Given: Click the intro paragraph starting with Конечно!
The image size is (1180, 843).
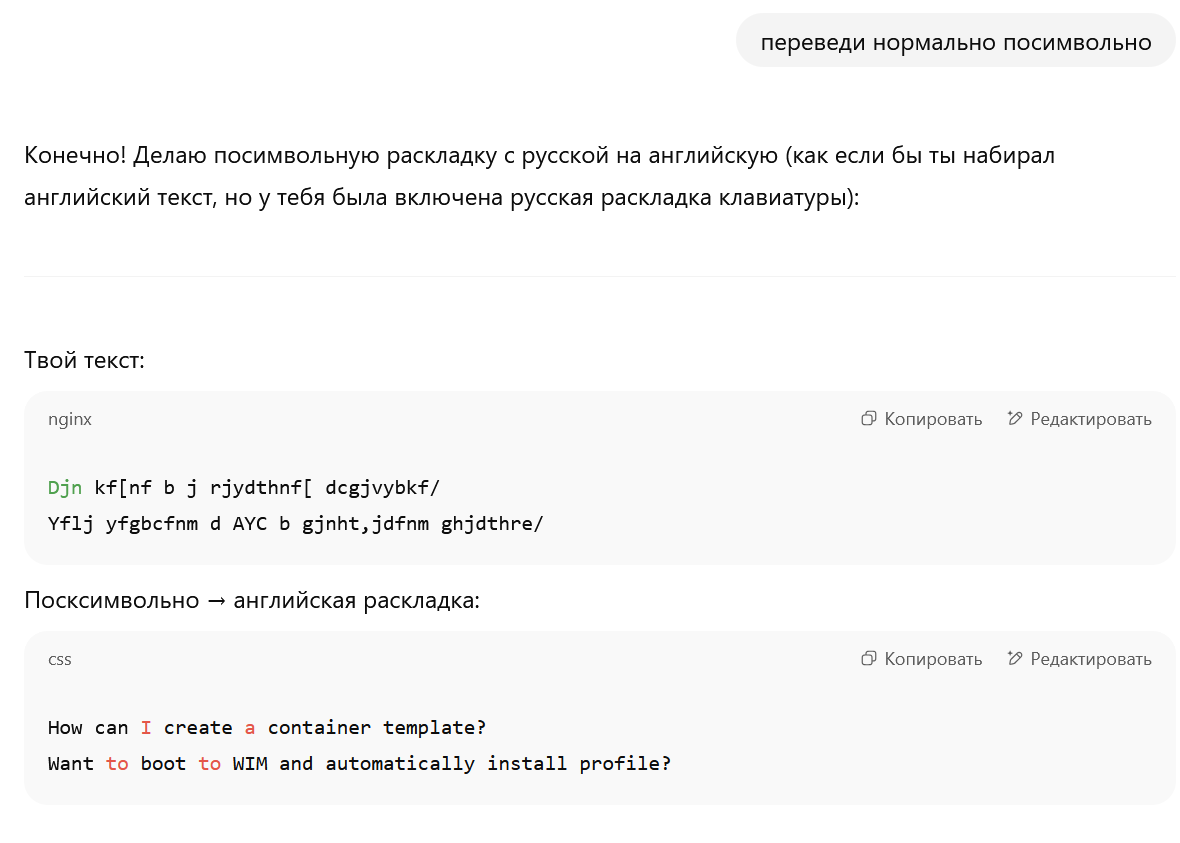Looking at the screenshot, I should [540, 176].
